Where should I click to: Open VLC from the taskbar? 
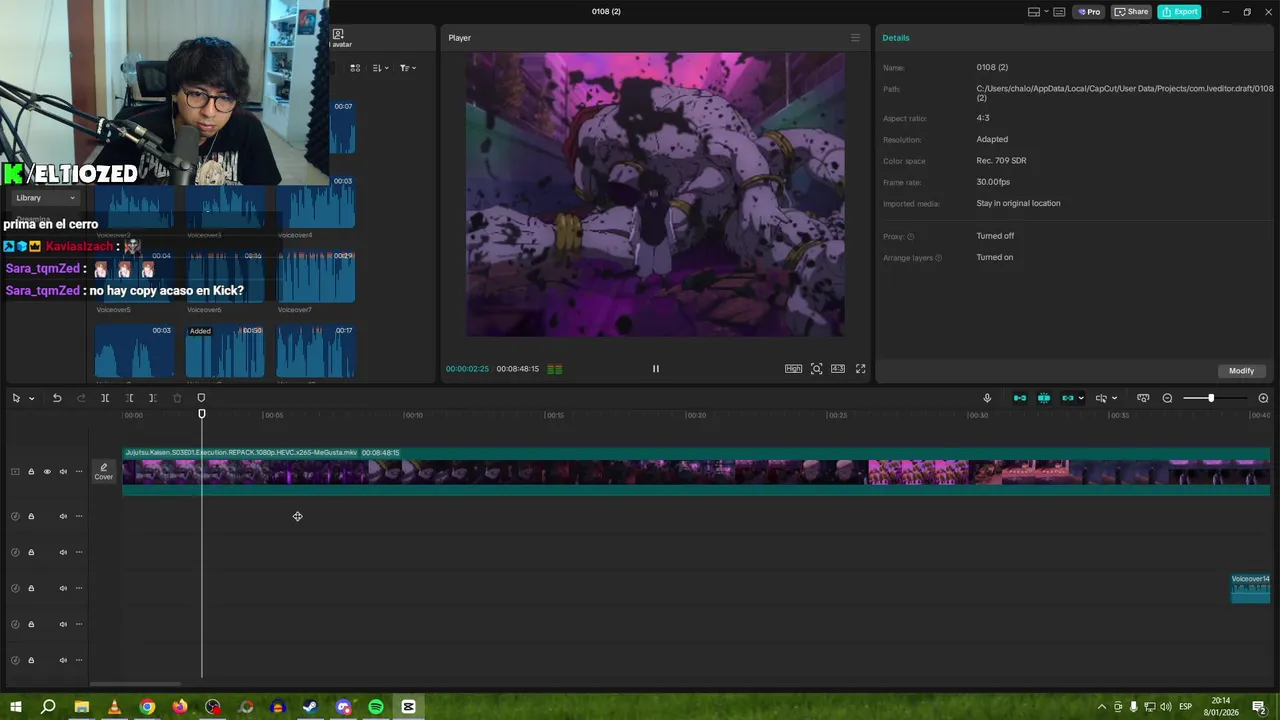114,707
